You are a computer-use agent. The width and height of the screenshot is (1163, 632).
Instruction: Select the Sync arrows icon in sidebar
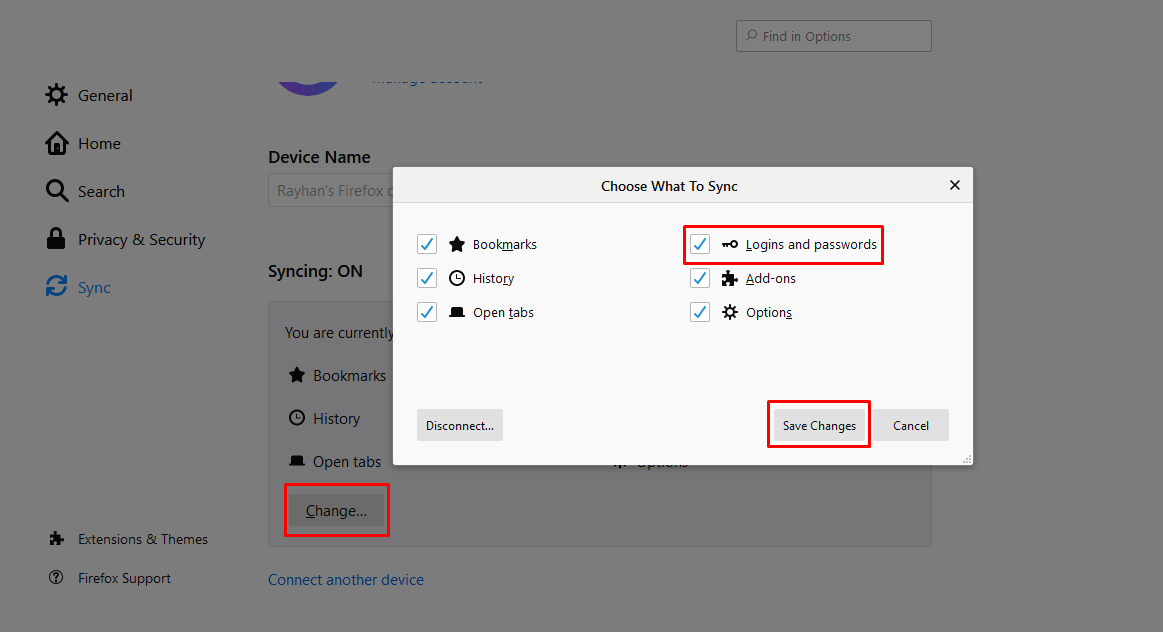(57, 287)
